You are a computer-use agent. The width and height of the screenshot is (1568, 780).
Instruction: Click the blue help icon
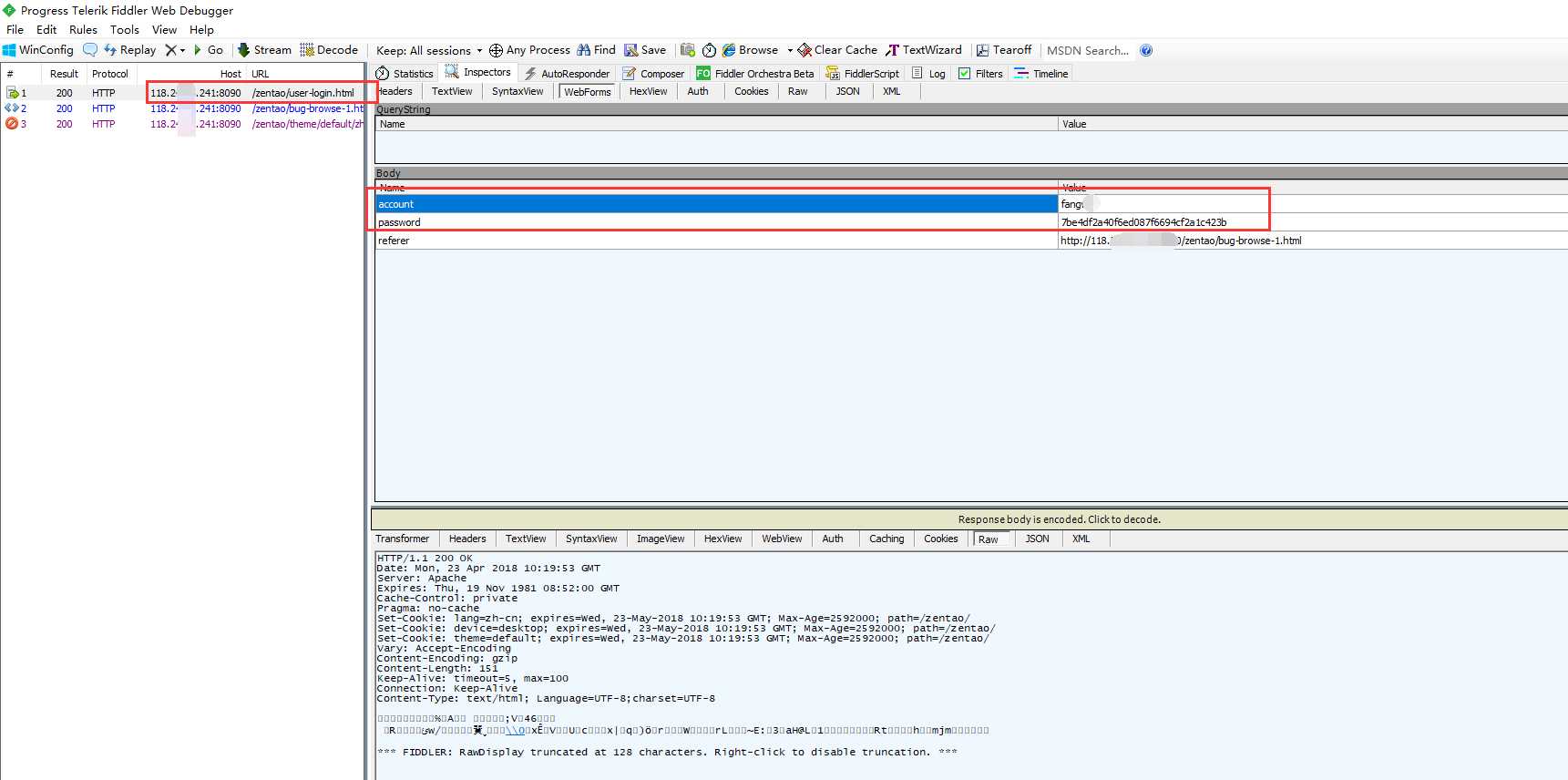[1146, 50]
